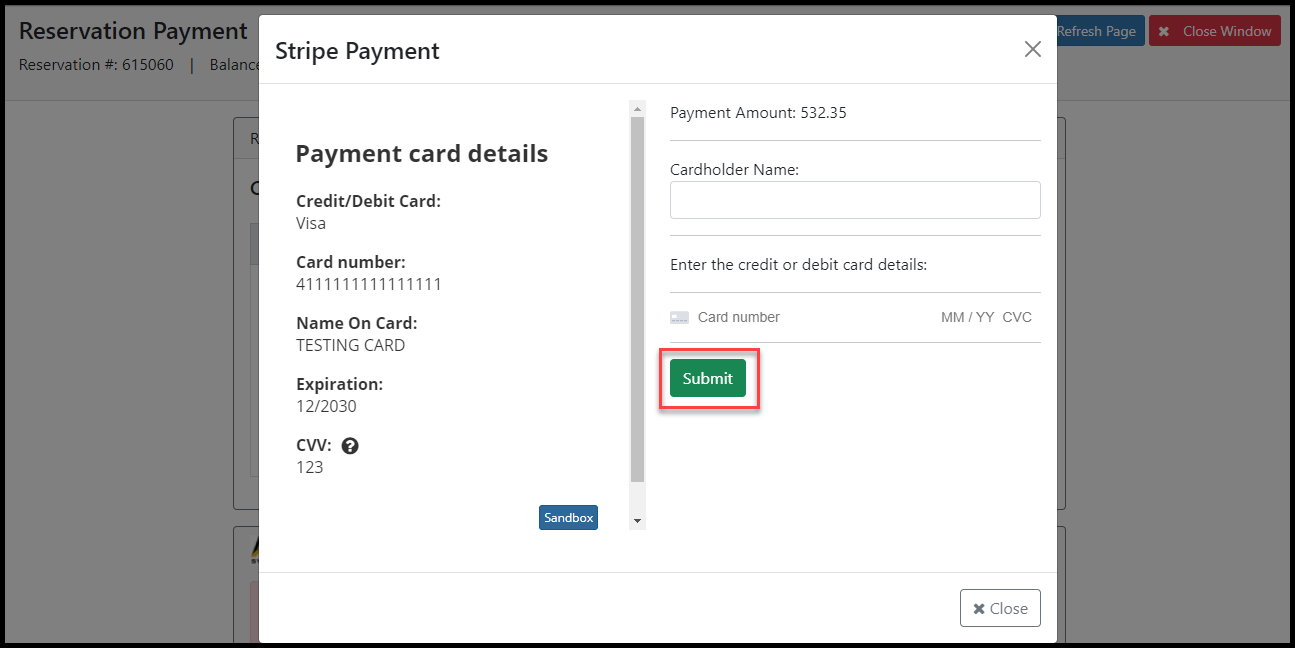Click the Stripe Payment dialog title
The width and height of the screenshot is (1295, 648).
coord(357,50)
